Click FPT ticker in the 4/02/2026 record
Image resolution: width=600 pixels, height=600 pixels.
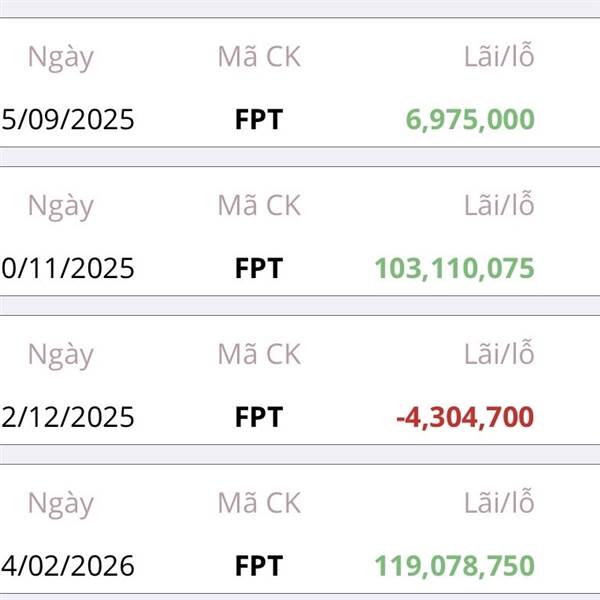(259, 566)
